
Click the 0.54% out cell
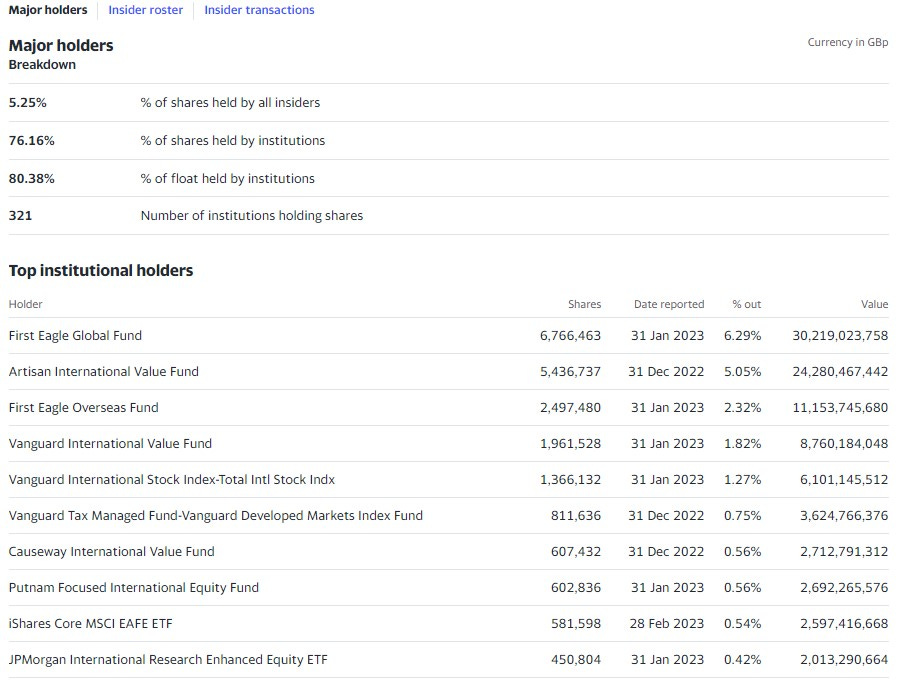(743, 623)
